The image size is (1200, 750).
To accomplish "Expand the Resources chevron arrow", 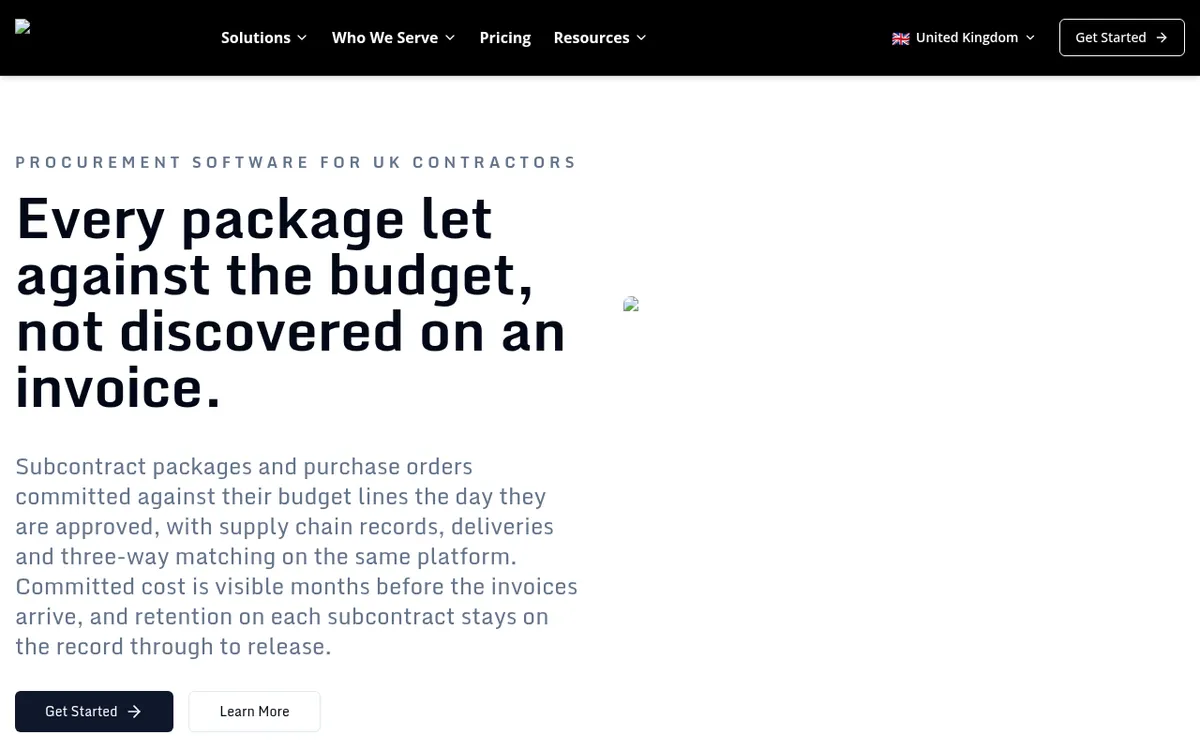I will tap(641, 38).
